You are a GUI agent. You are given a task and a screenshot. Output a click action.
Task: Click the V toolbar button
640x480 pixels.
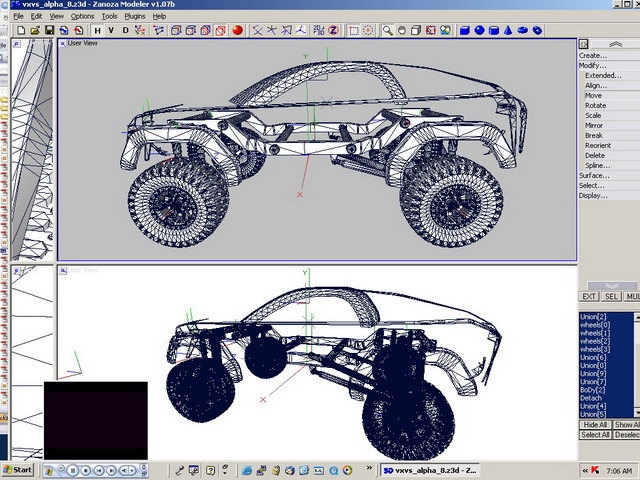click(111, 30)
